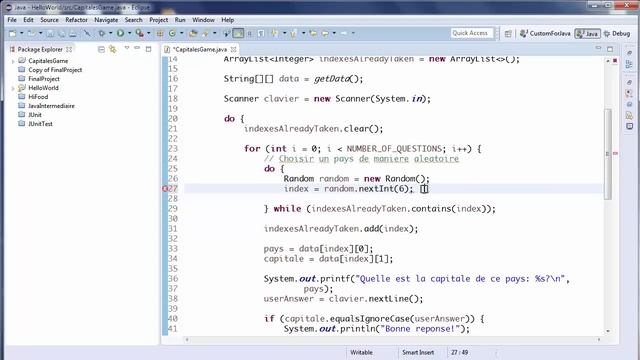The height and width of the screenshot is (360, 640).
Task: Run the program with green Run icon
Action: (x=120, y=33)
